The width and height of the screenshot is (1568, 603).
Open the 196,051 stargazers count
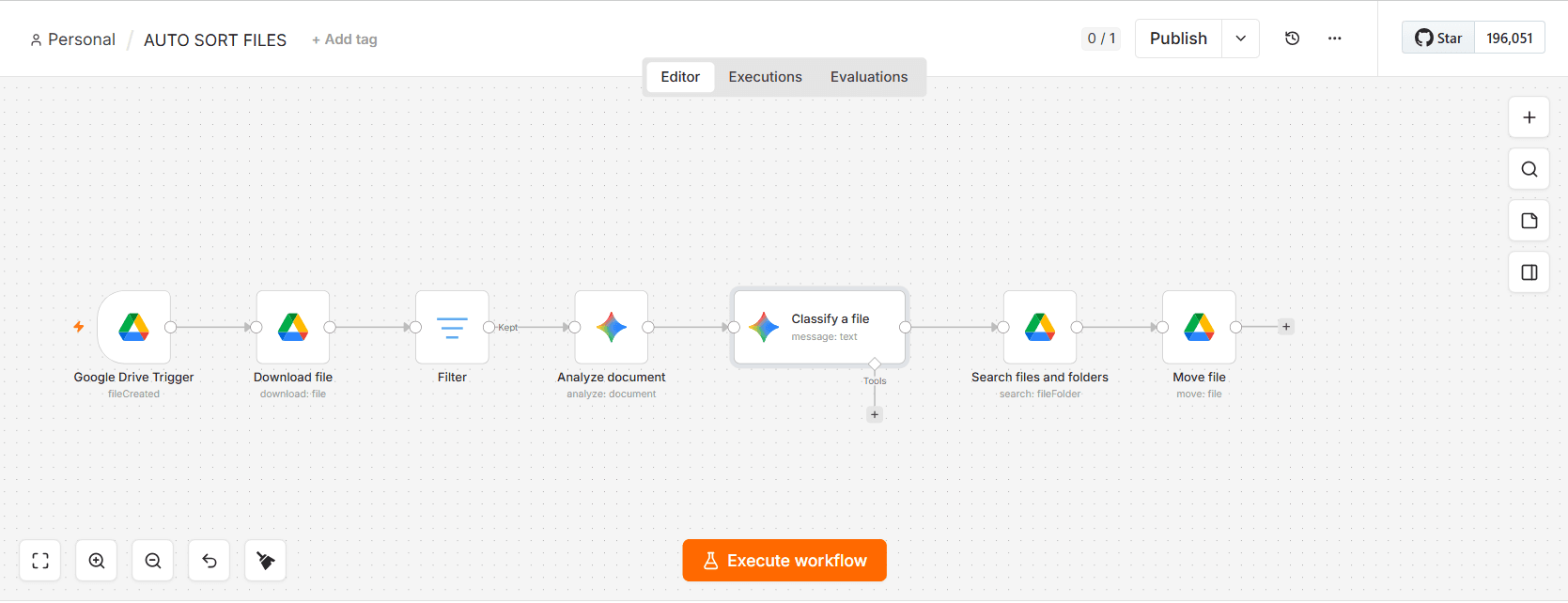coord(1510,39)
